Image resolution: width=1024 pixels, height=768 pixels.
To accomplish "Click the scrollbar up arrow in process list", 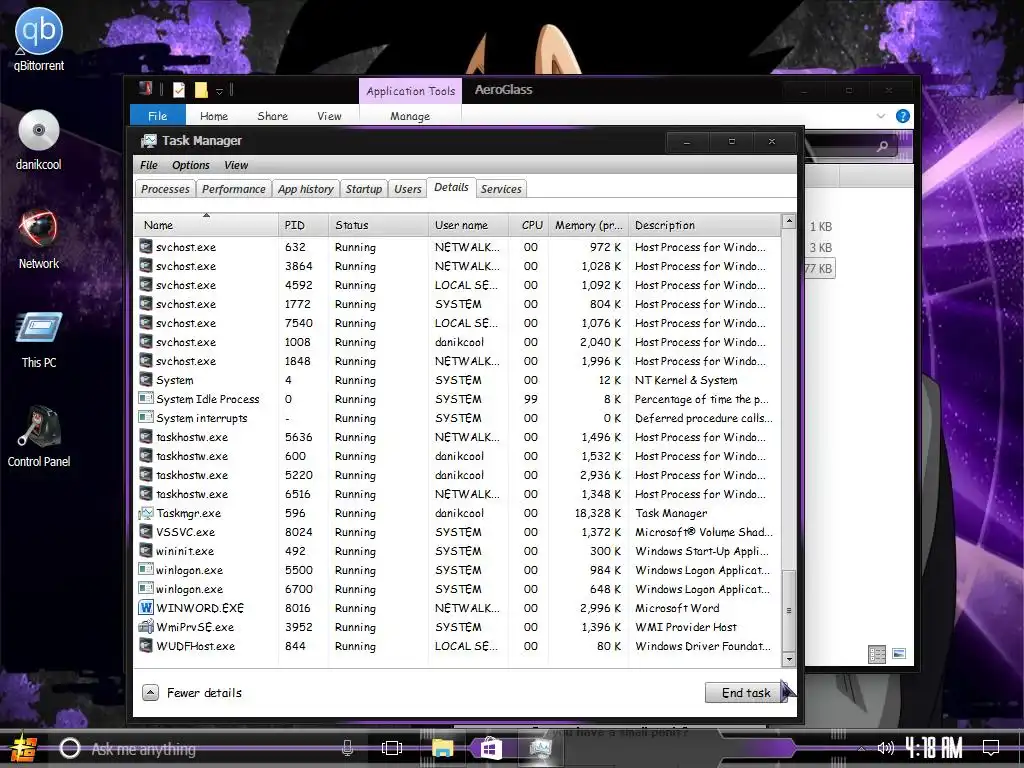I will pyautogui.click(x=789, y=221).
